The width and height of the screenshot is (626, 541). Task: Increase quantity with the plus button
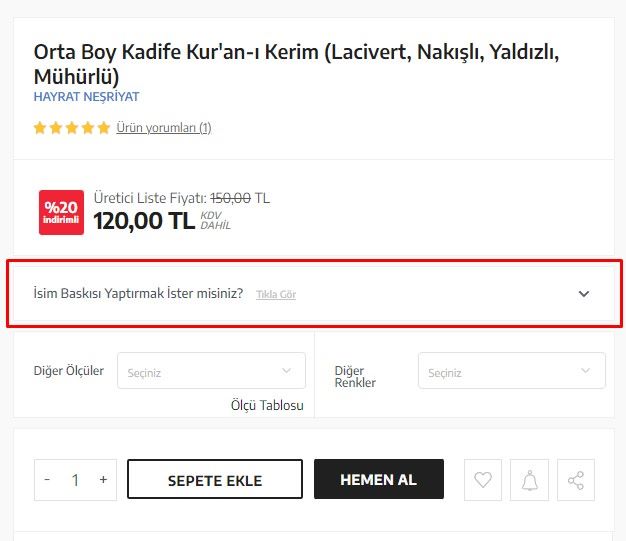click(x=103, y=479)
